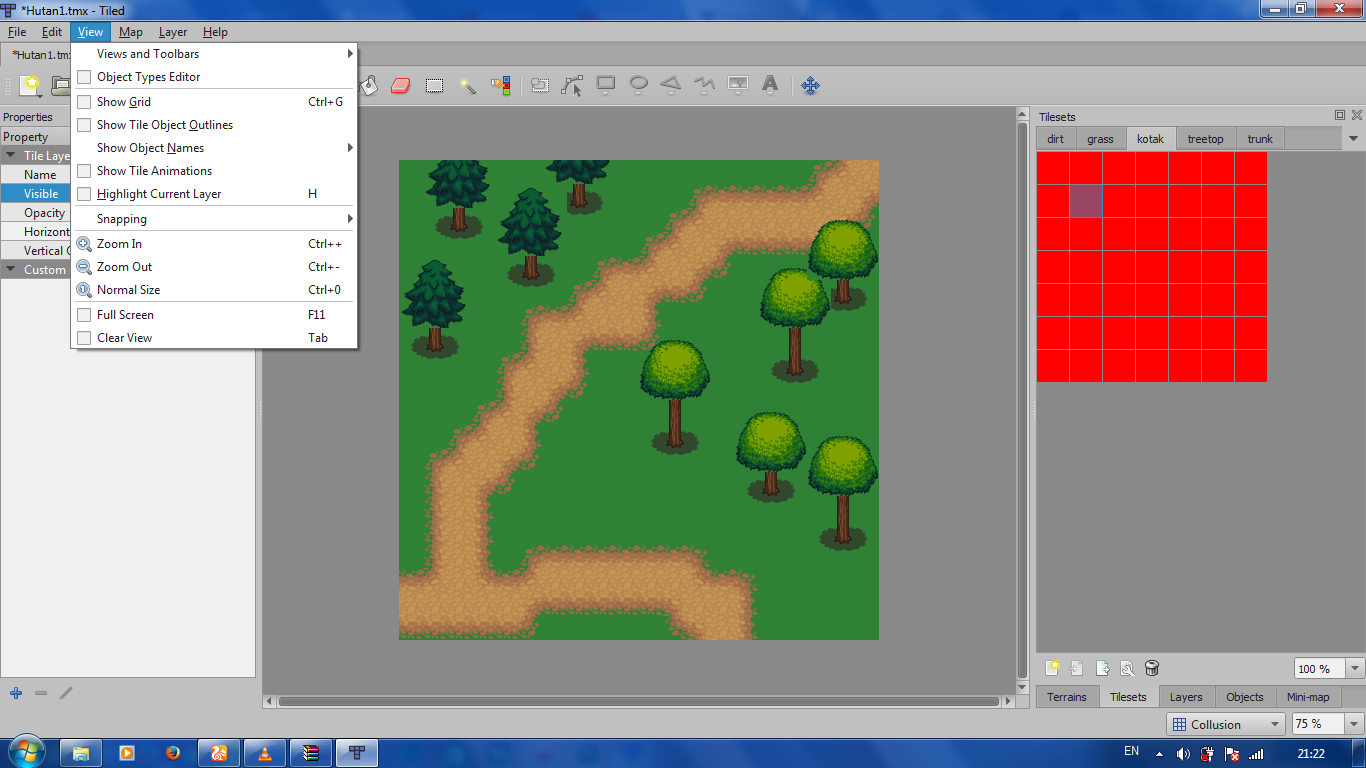
Task: Pick the Insert Ellipse object tool
Action: 638,86
